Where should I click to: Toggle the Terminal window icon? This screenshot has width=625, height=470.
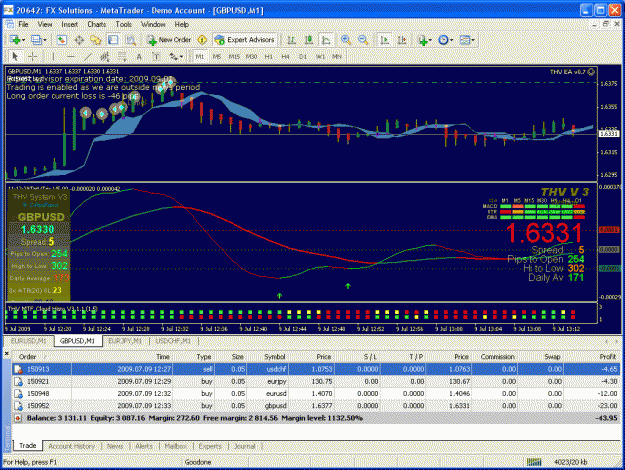pos(113,40)
